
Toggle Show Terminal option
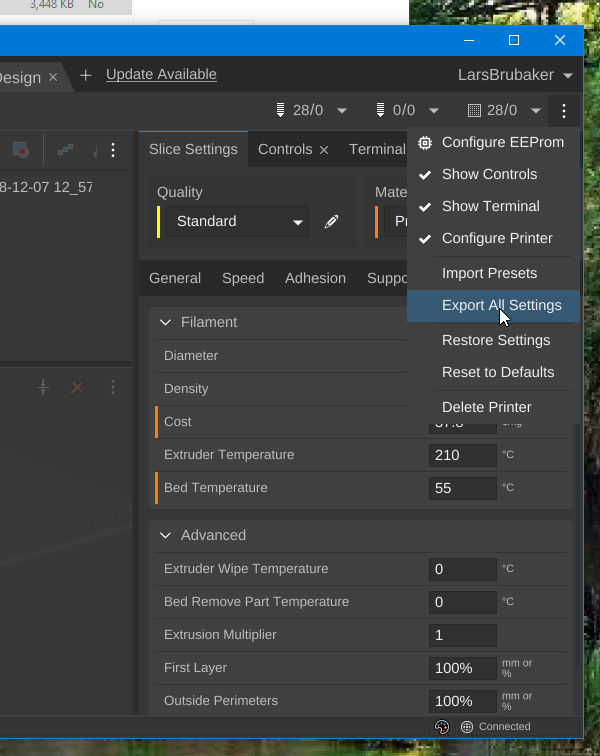point(493,206)
